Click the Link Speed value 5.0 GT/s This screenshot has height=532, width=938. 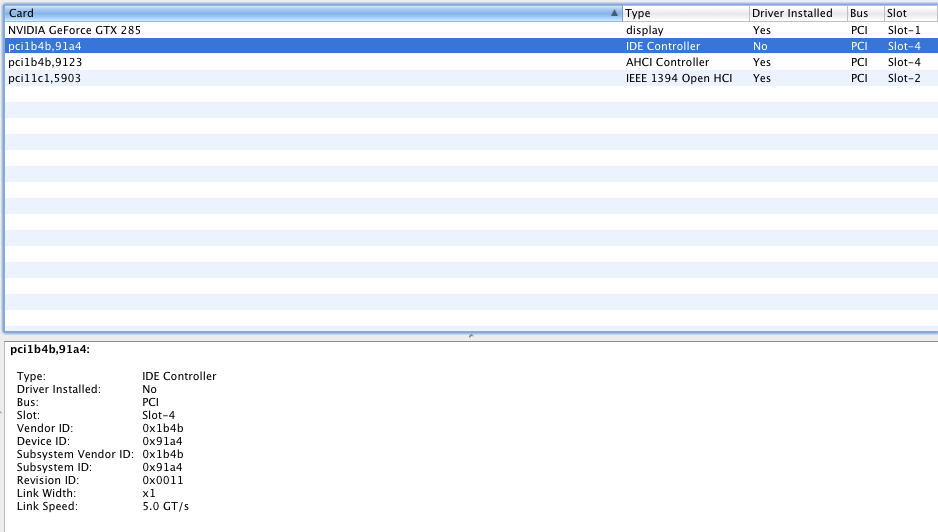(x=166, y=507)
